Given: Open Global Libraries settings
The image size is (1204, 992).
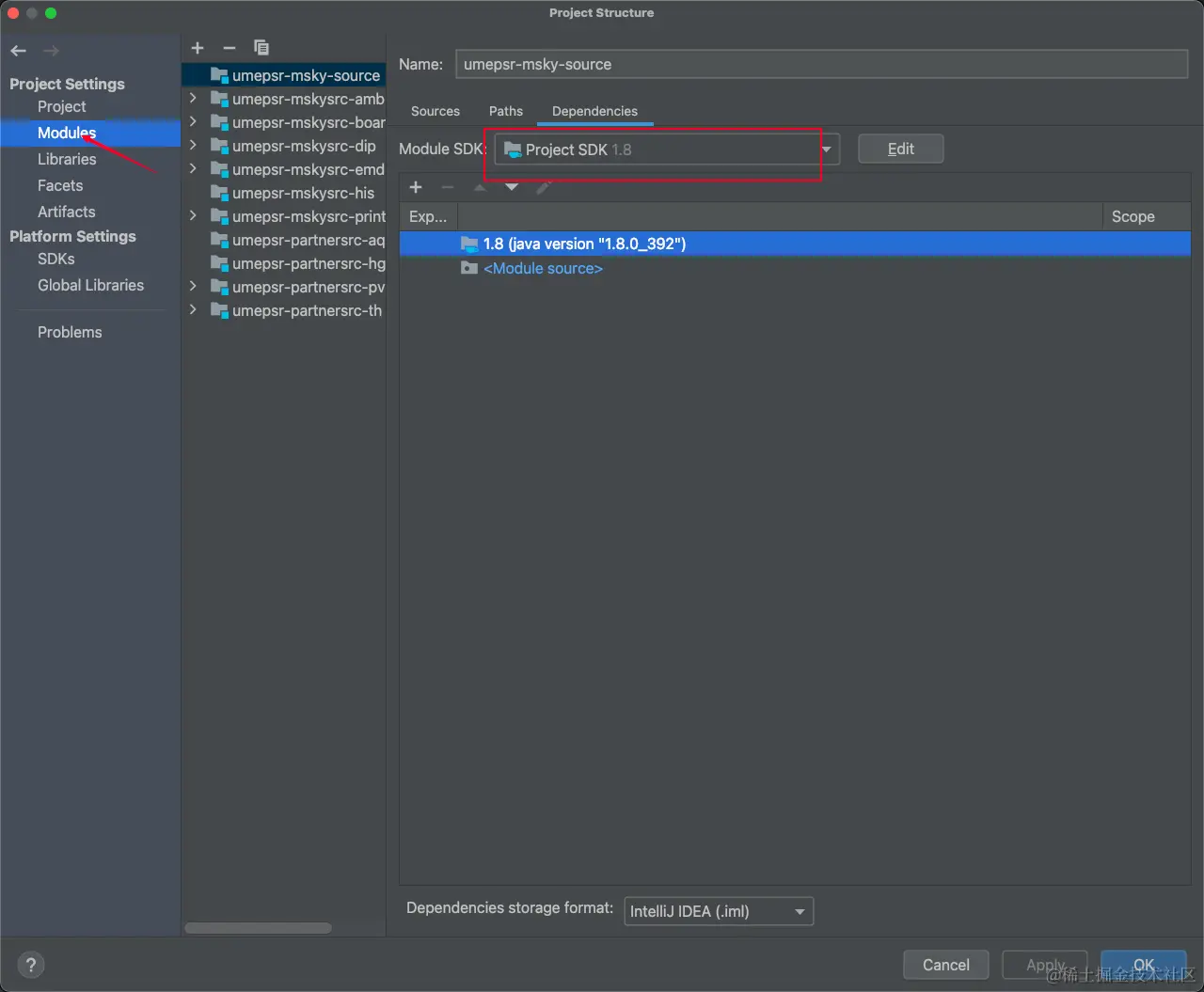Looking at the screenshot, I should [91, 285].
